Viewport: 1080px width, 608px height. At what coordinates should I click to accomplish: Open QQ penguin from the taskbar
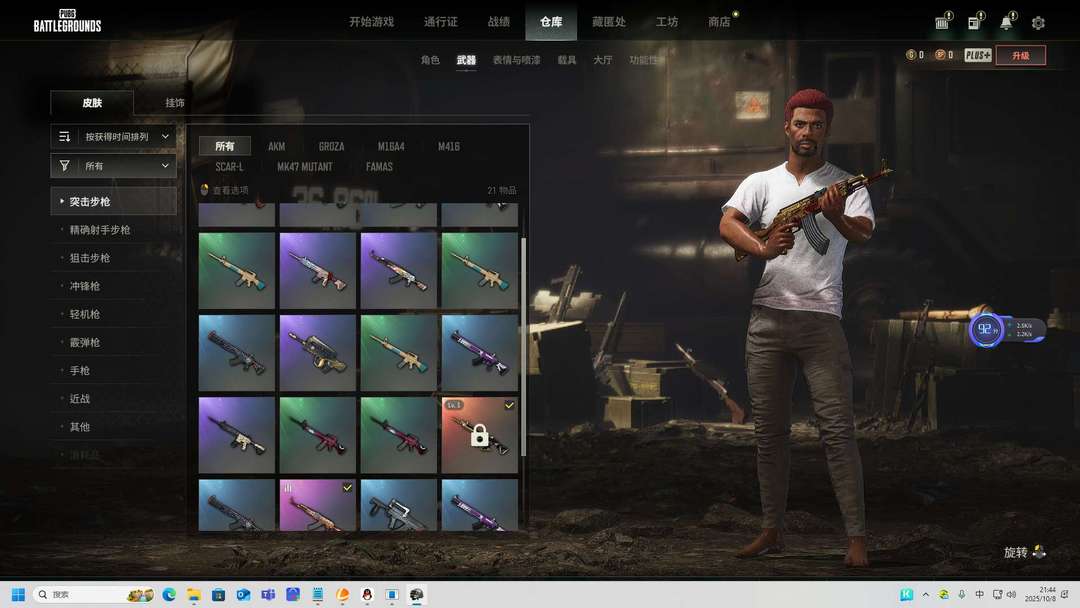pos(367,595)
